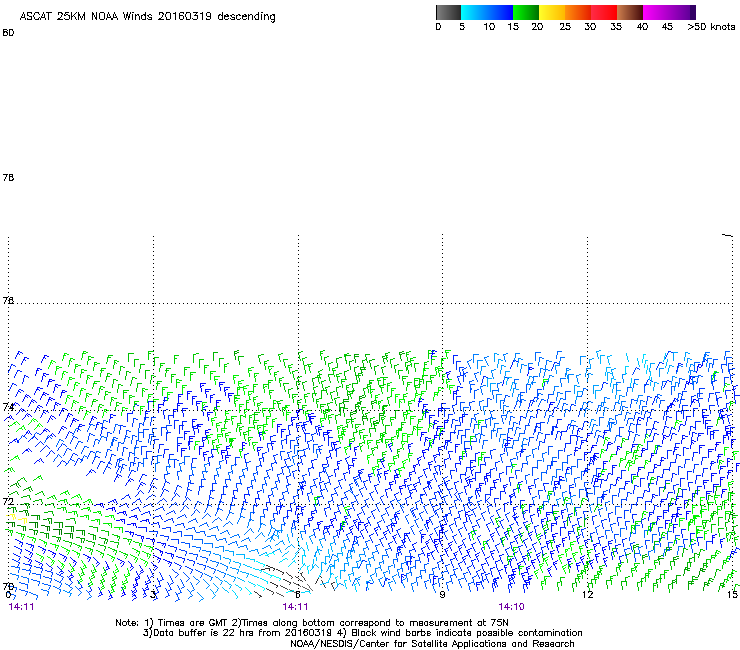Viewport: 740px width, 650px height.
Task: Click the '20' label under the color bar
Action: (x=537, y=27)
